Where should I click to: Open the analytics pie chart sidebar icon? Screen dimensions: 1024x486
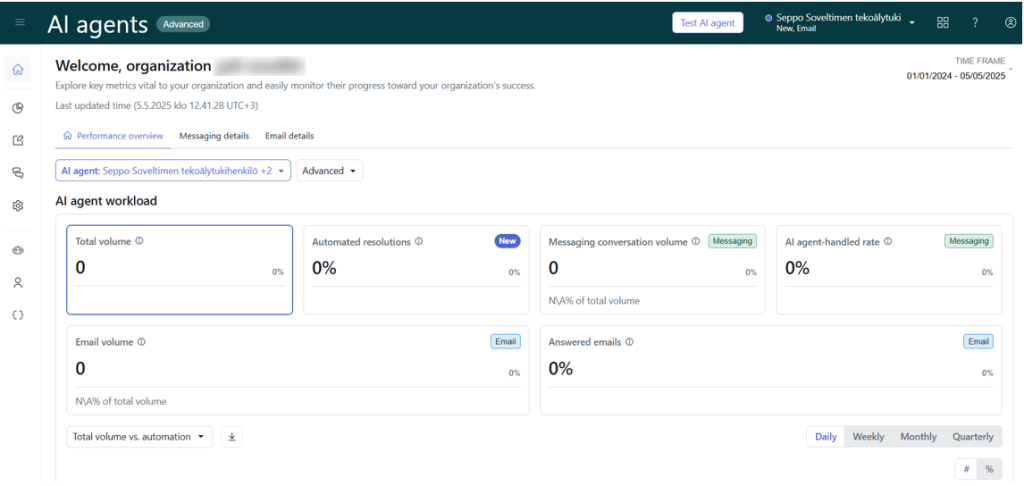[x=18, y=108]
